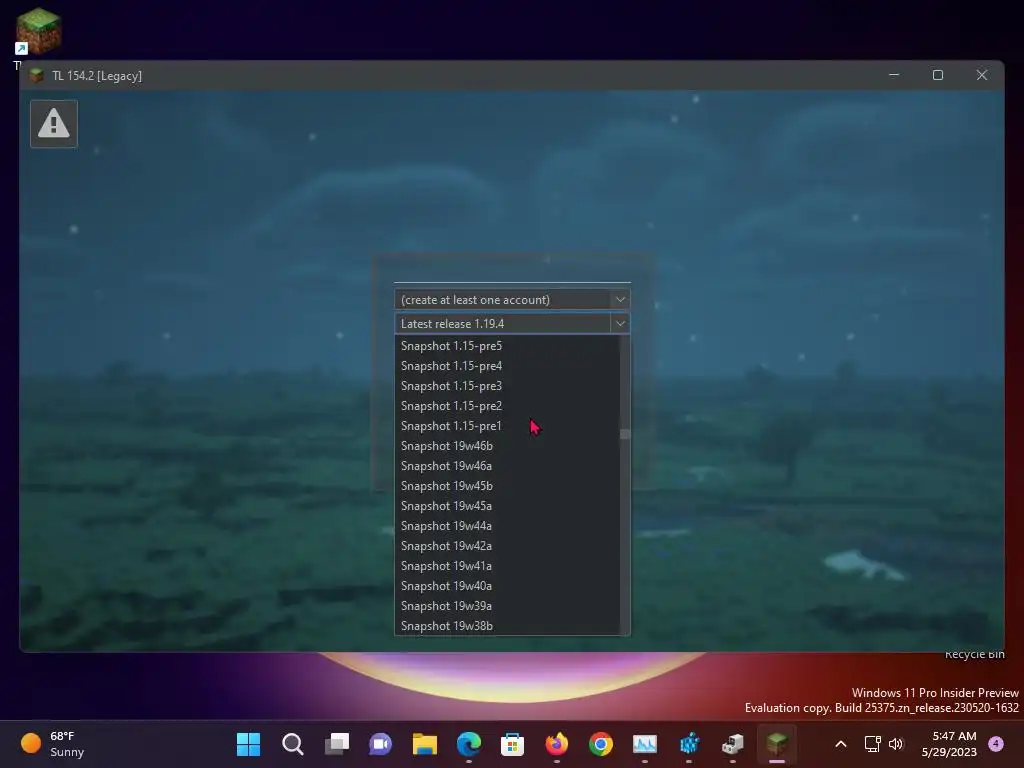The image size is (1024, 768).
Task: Select Snapshot 1.15-pre1
Action: pyautogui.click(x=507, y=426)
